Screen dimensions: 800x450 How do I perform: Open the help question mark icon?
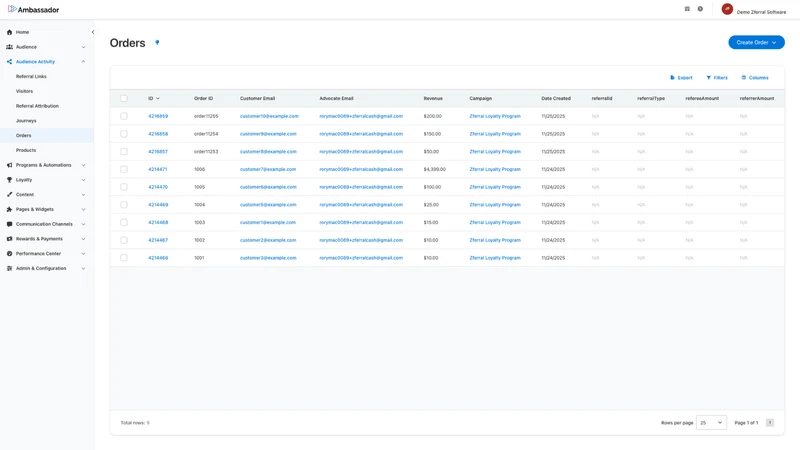701,9
